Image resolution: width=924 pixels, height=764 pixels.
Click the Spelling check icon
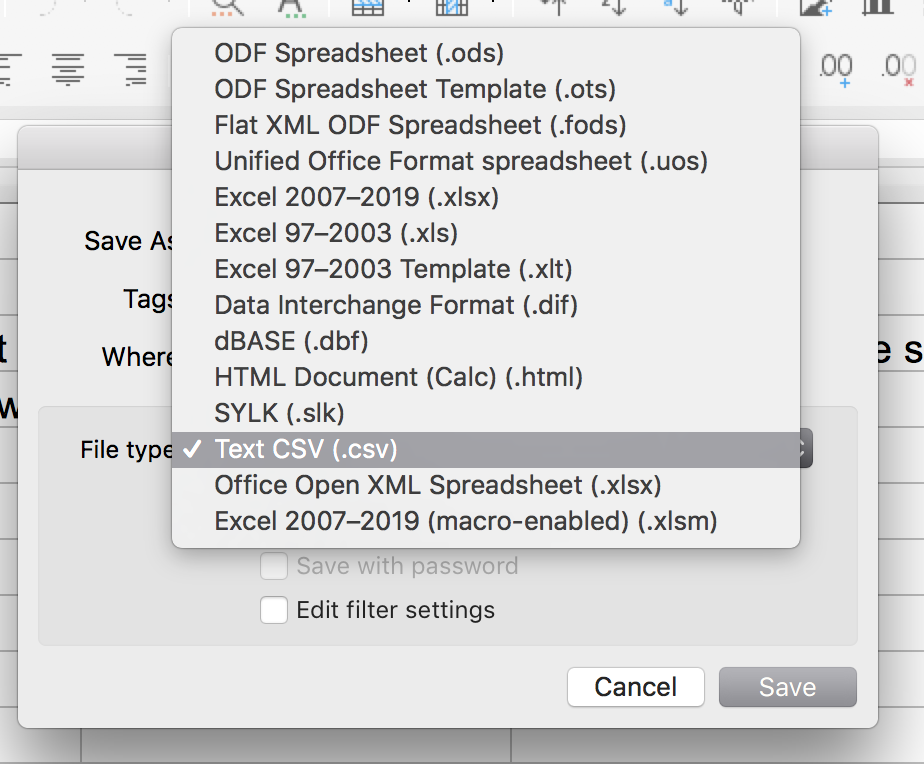(292, 8)
